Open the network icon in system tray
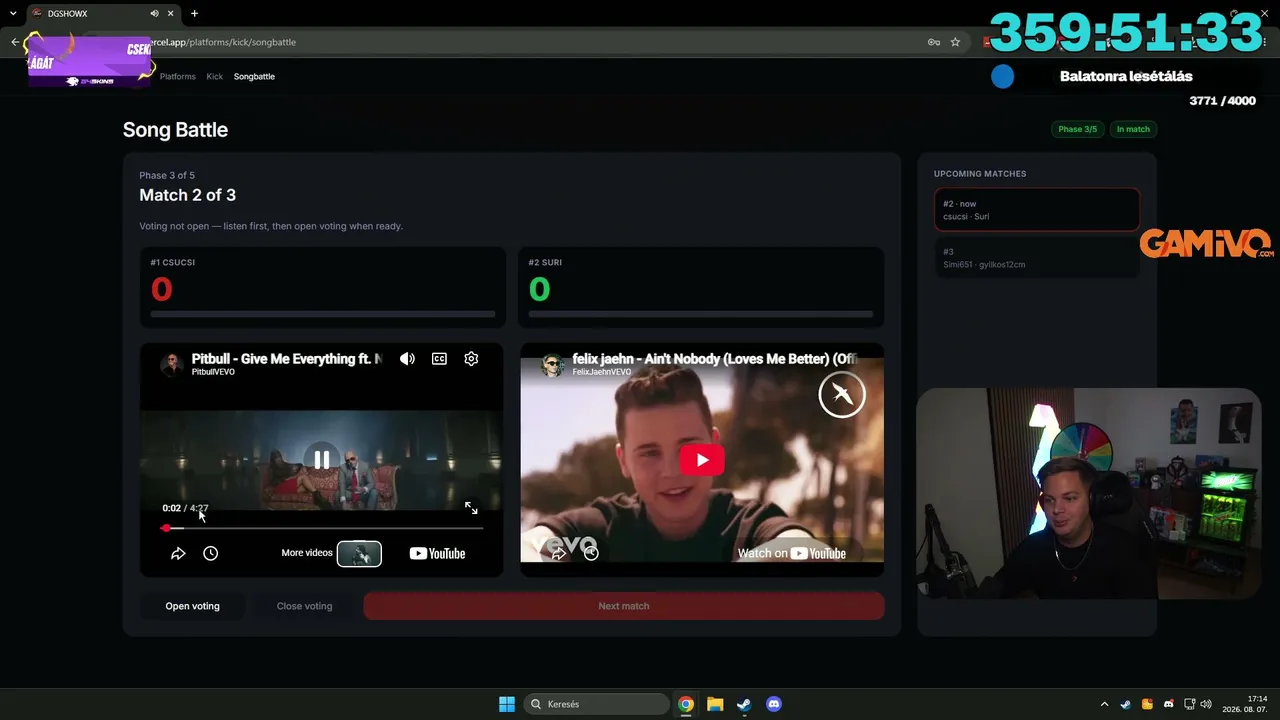The height and width of the screenshot is (720, 1280). pos(1189,704)
